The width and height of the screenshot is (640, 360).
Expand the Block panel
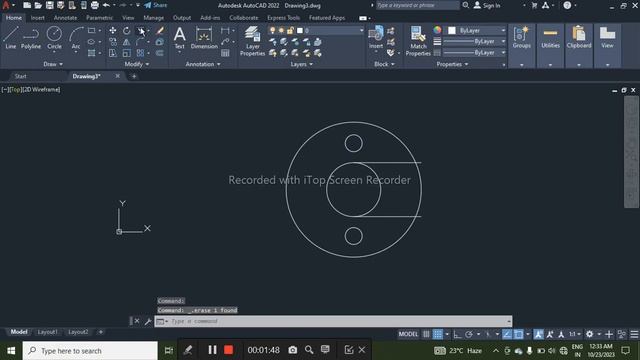(x=384, y=64)
